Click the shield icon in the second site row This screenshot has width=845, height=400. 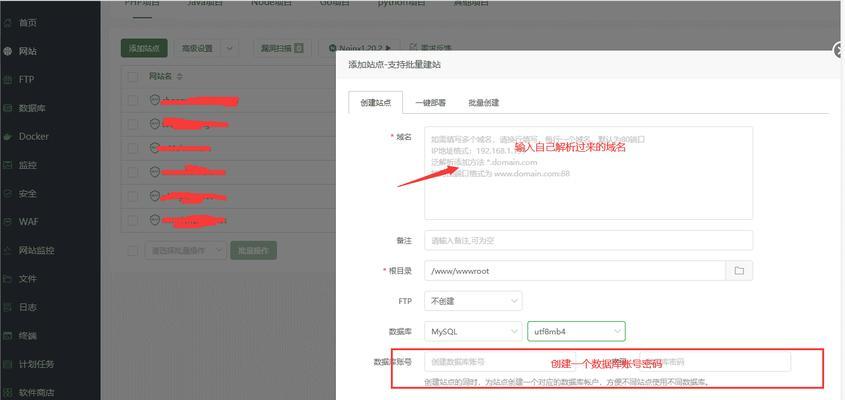[x=155, y=123]
